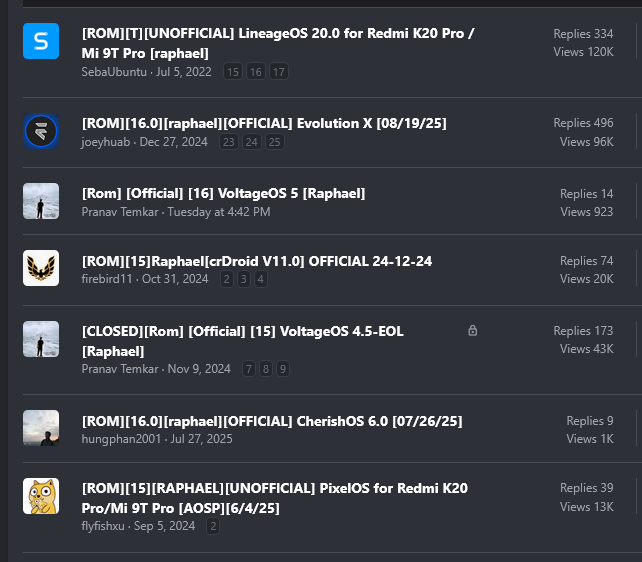Click Views 43K count
Viewport: 642px width, 562px height.
click(x=586, y=349)
